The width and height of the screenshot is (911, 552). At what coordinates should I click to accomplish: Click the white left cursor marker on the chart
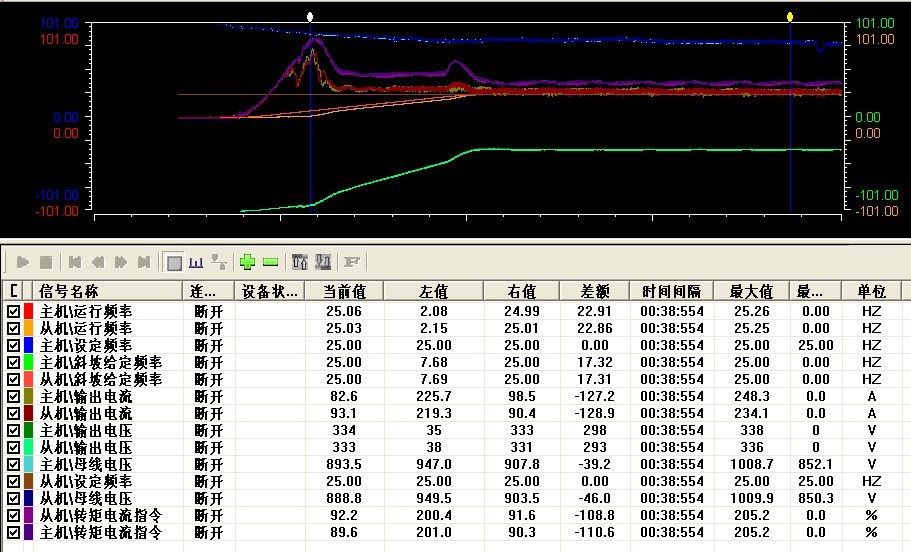tap(310, 17)
